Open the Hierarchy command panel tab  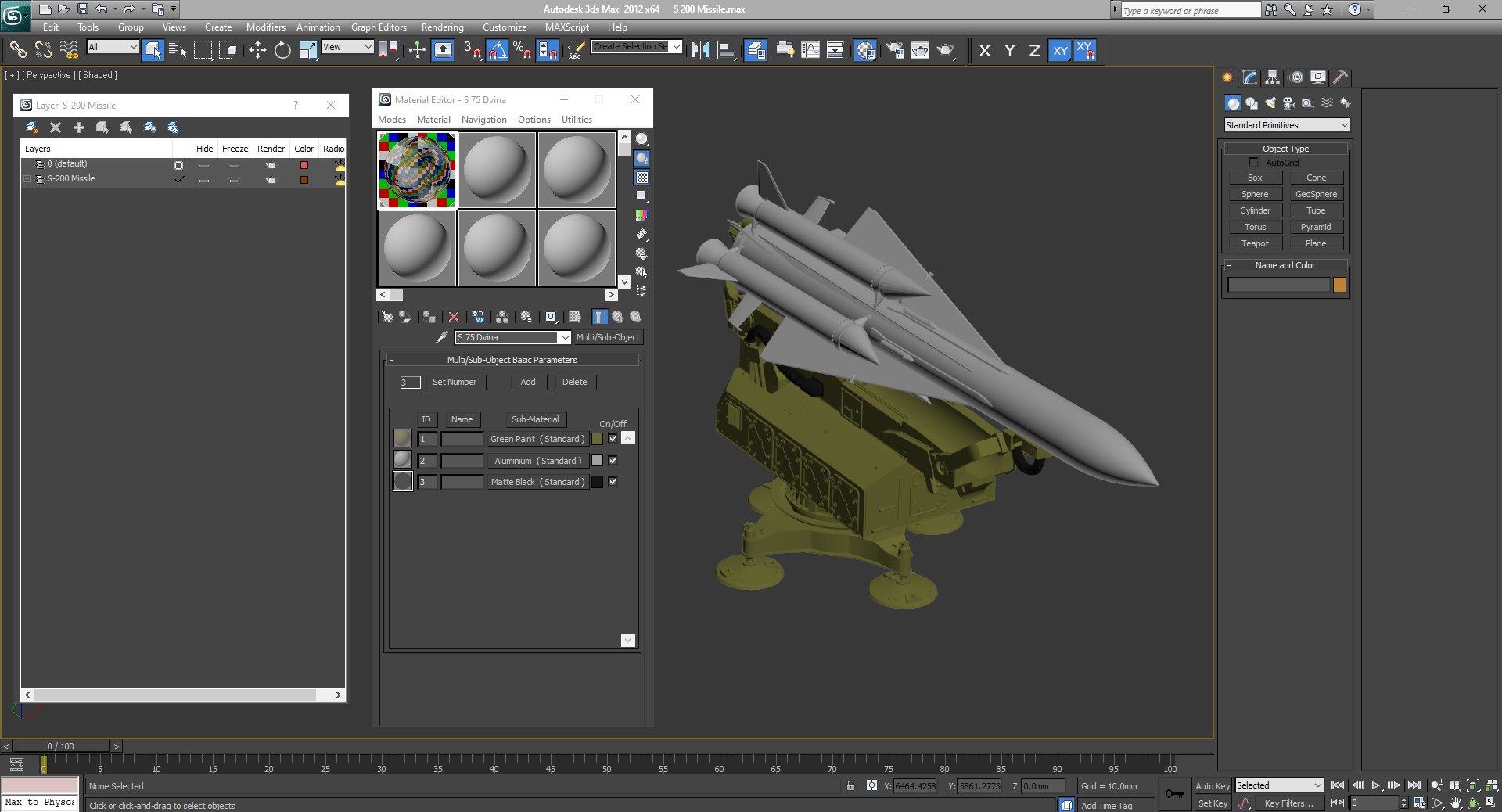(x=1272, y=77)
